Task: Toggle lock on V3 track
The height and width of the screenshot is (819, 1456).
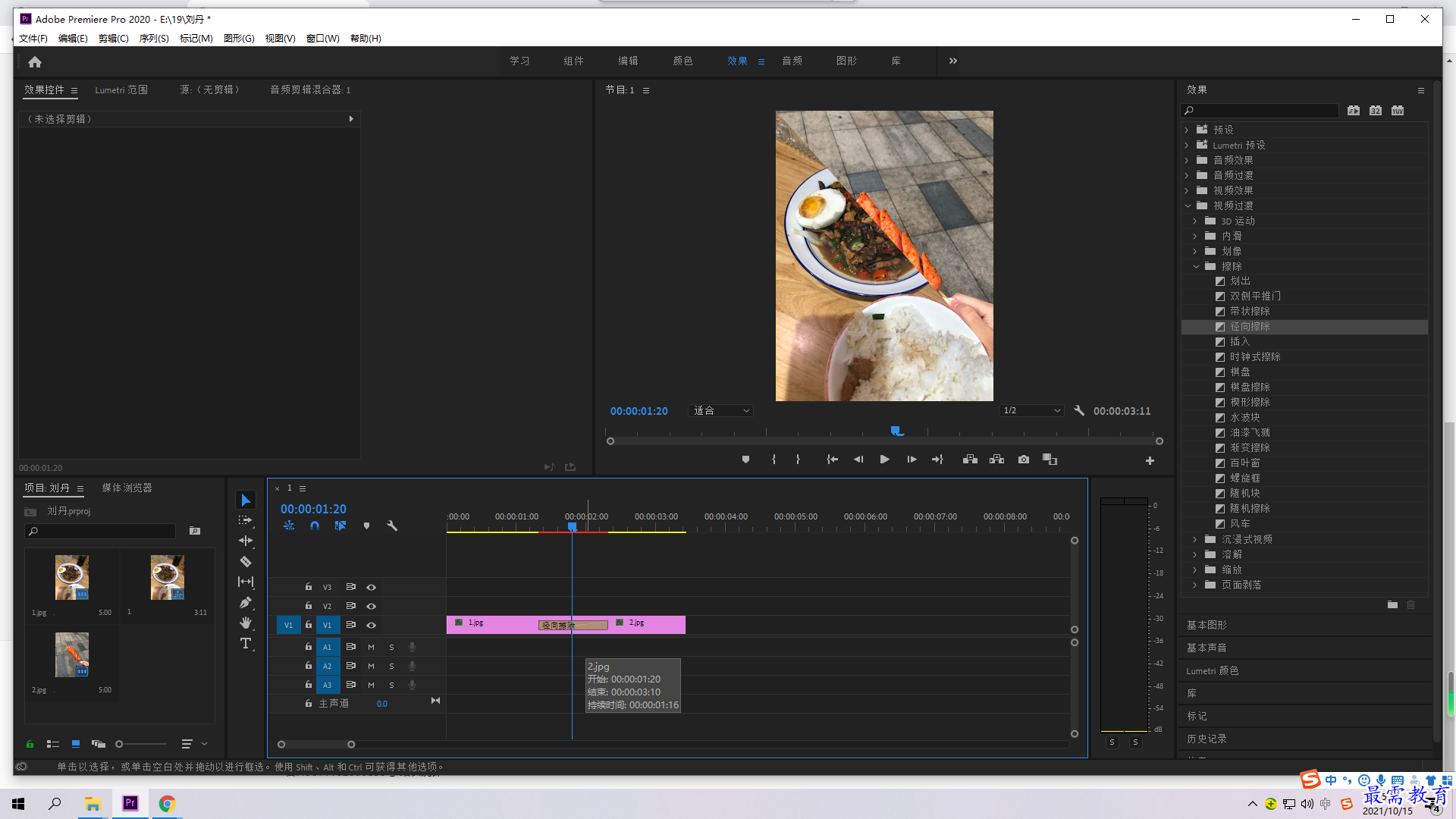Action: pos(309,587)
